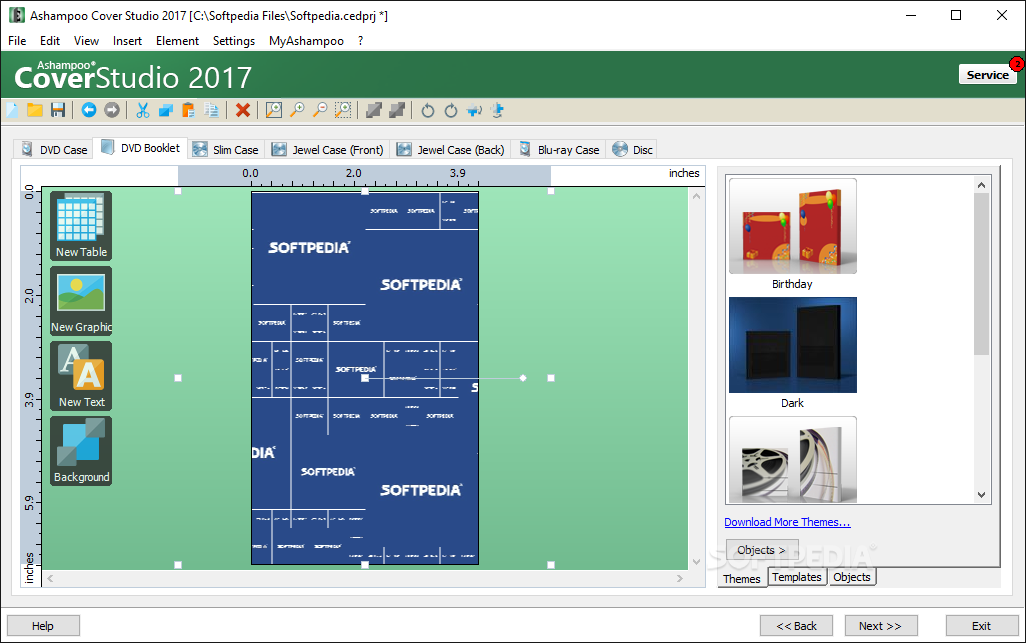This screenshot has width=1026, height=643.
Task: Cut selection with the scissors icon
Action: point(143,110)
